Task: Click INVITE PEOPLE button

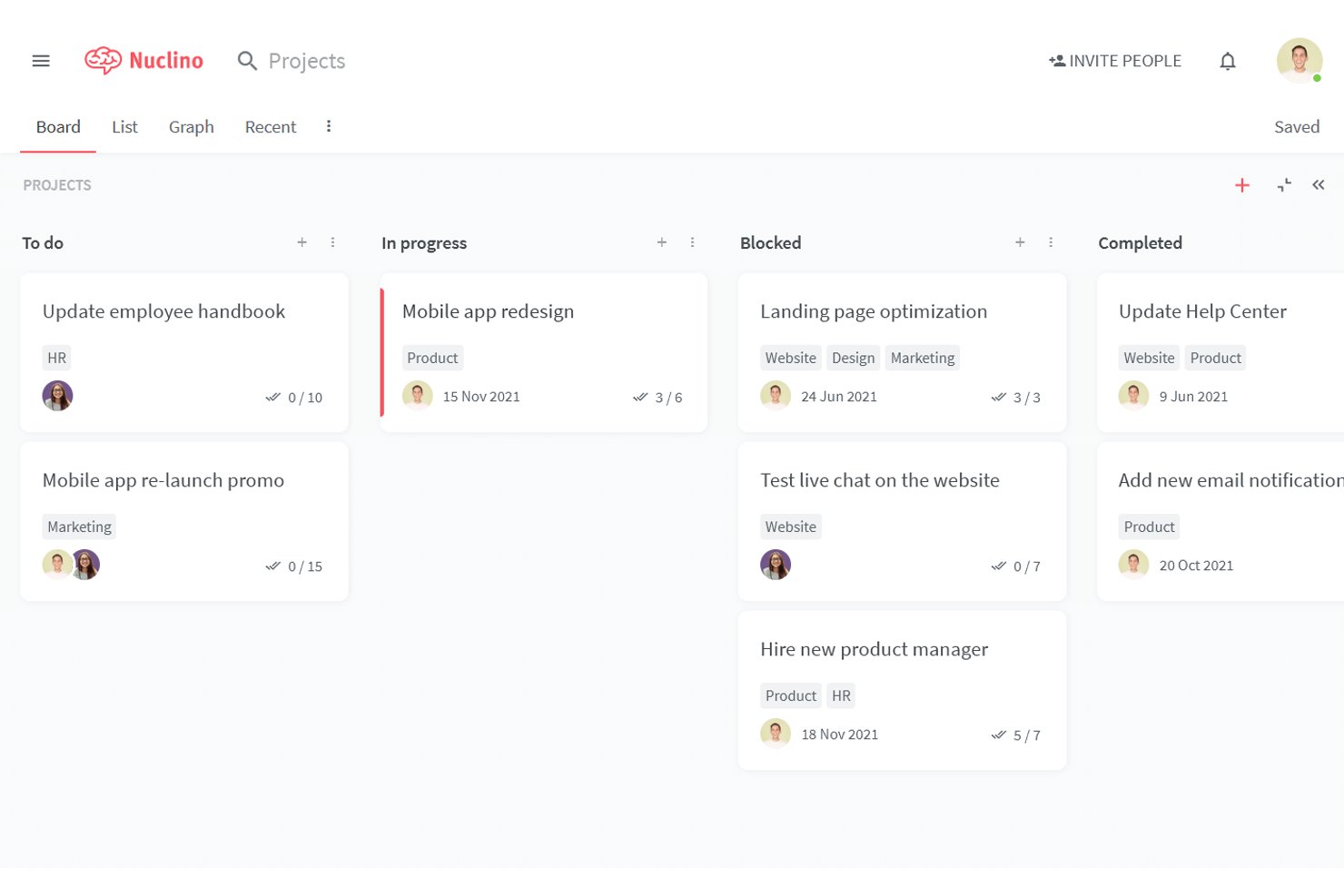Action: (x=1115, y=61)
